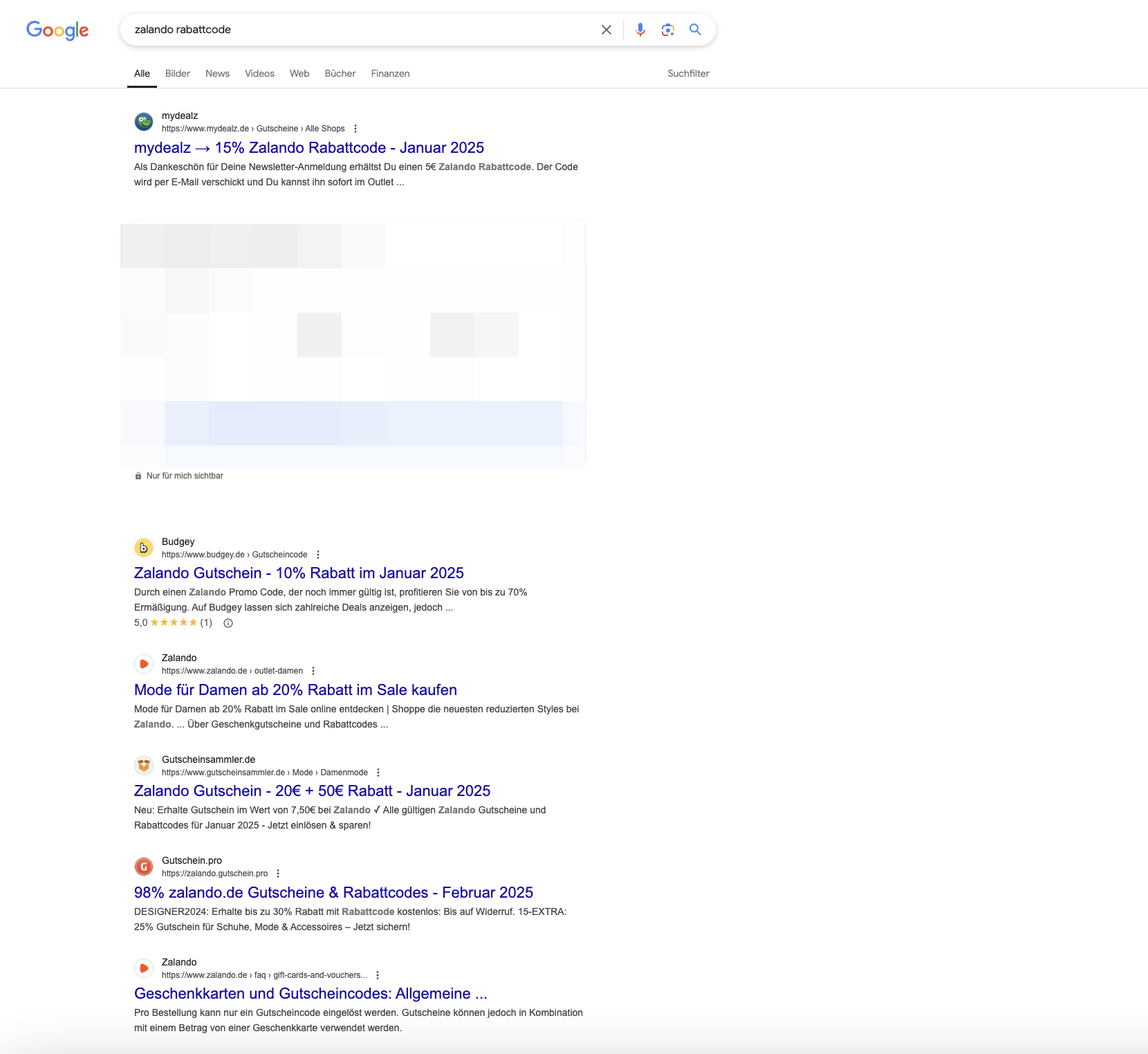This screenshot has width=1148, height=1054.
Task: Open the three-dot menu on the mydealz result
Action: (x=355, y=128)
